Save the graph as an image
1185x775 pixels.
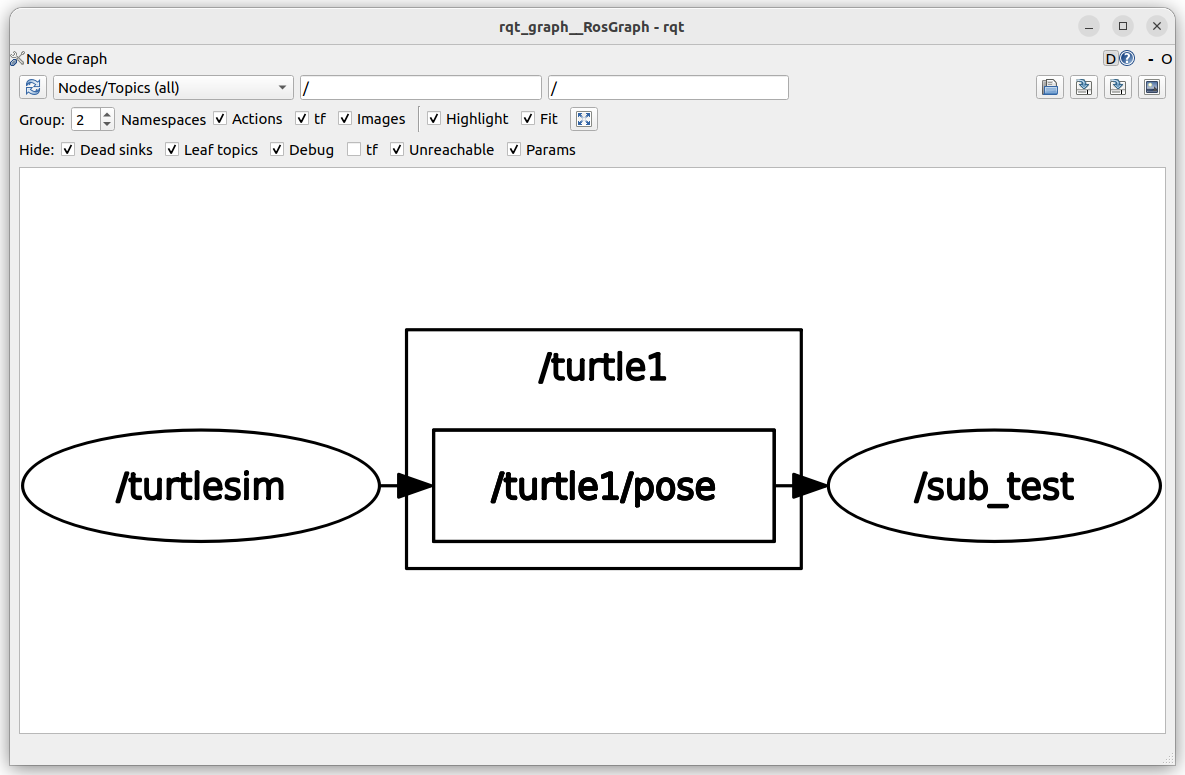click(x=1152, y=88)
